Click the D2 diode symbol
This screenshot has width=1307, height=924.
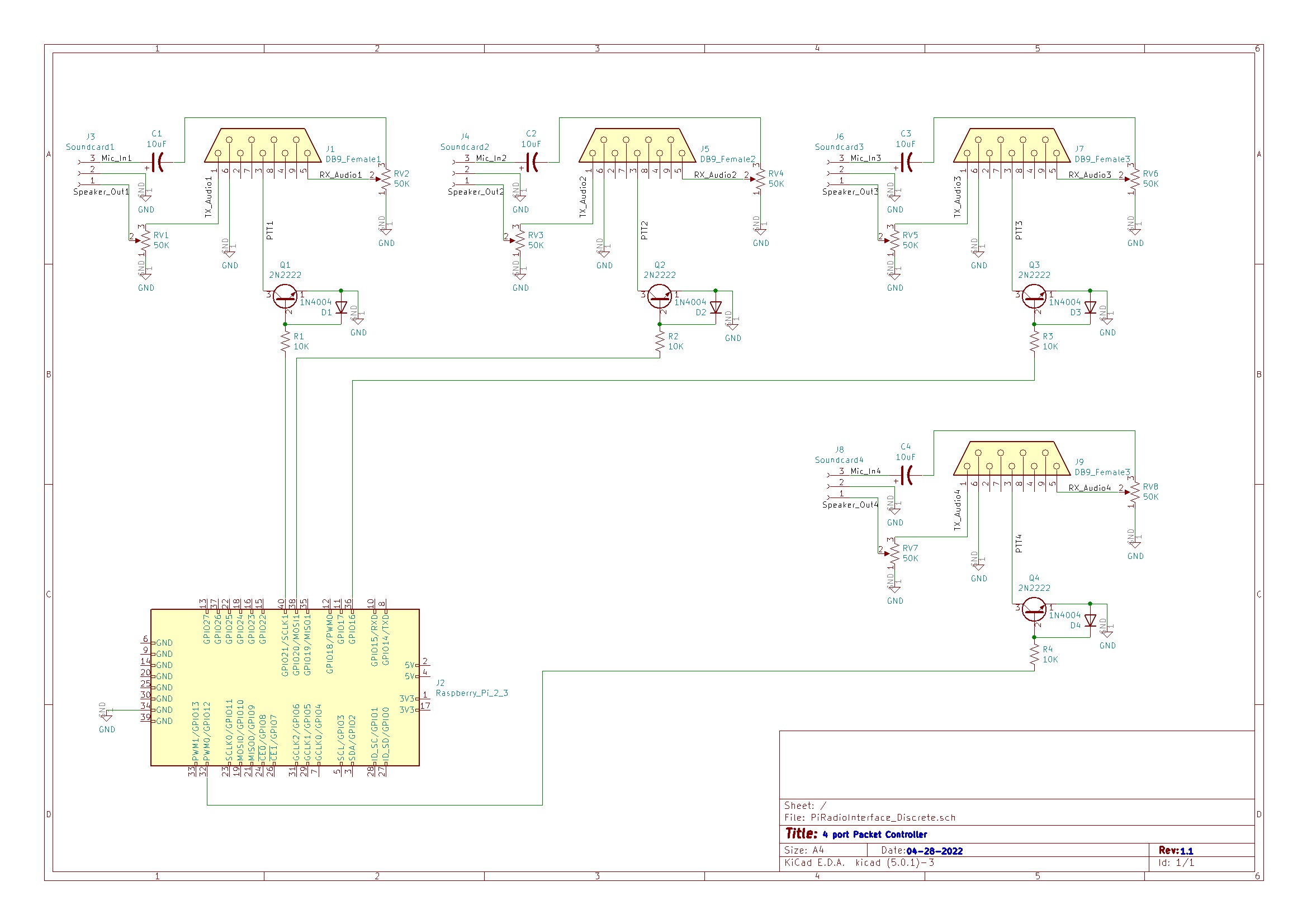coord(716,307)
